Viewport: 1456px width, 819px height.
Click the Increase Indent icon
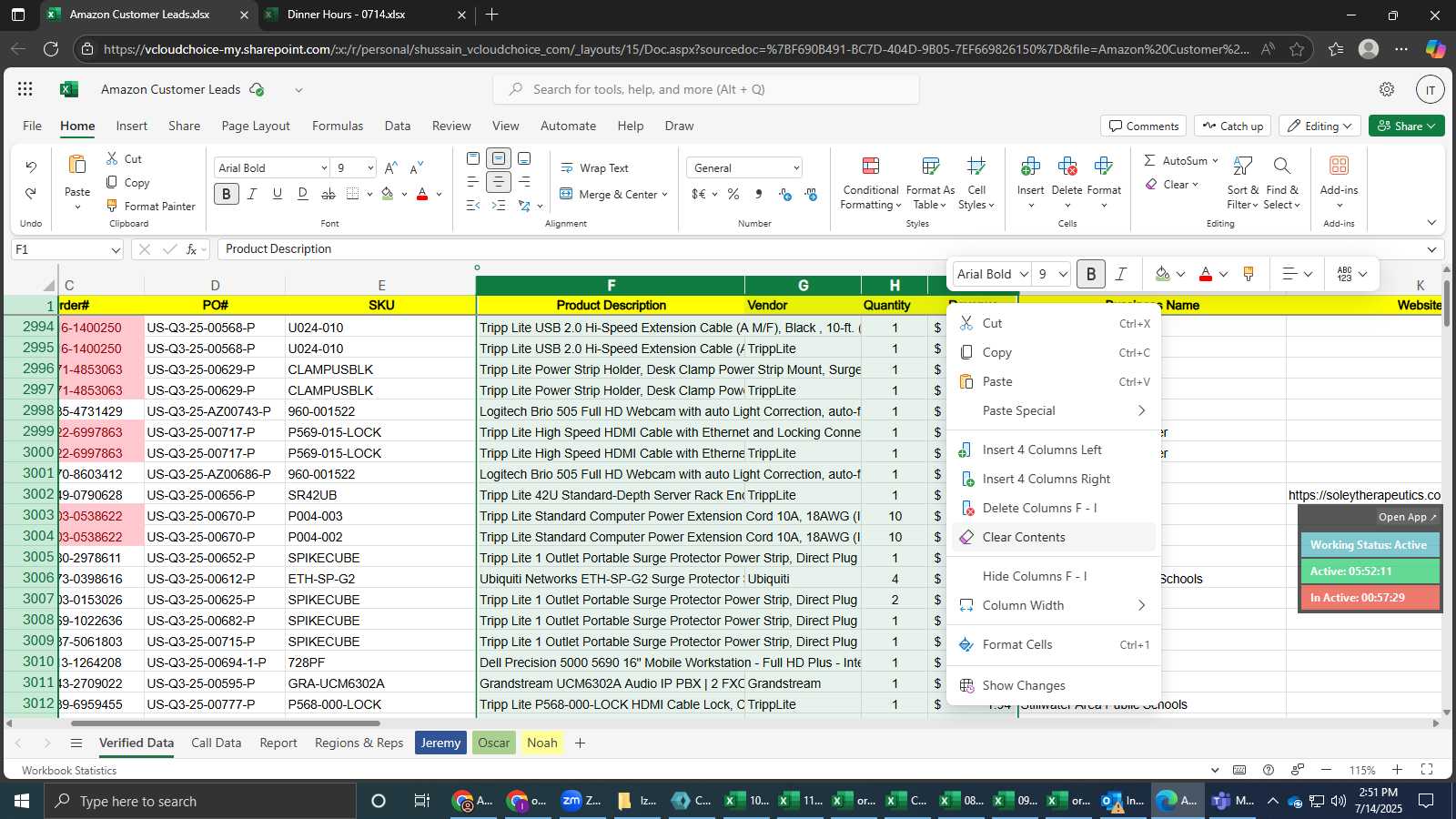click(499, 206)
